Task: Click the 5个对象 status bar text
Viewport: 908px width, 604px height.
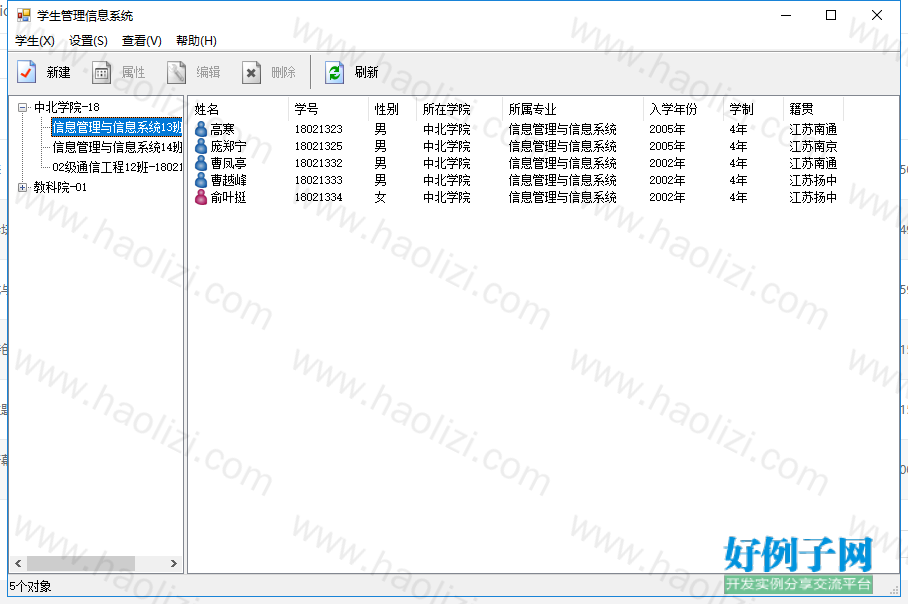Action: coord(30,587)
